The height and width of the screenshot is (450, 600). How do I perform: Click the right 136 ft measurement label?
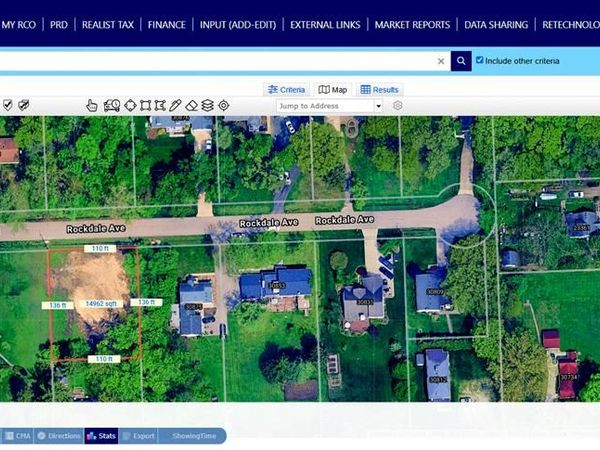tap(146, 302)
